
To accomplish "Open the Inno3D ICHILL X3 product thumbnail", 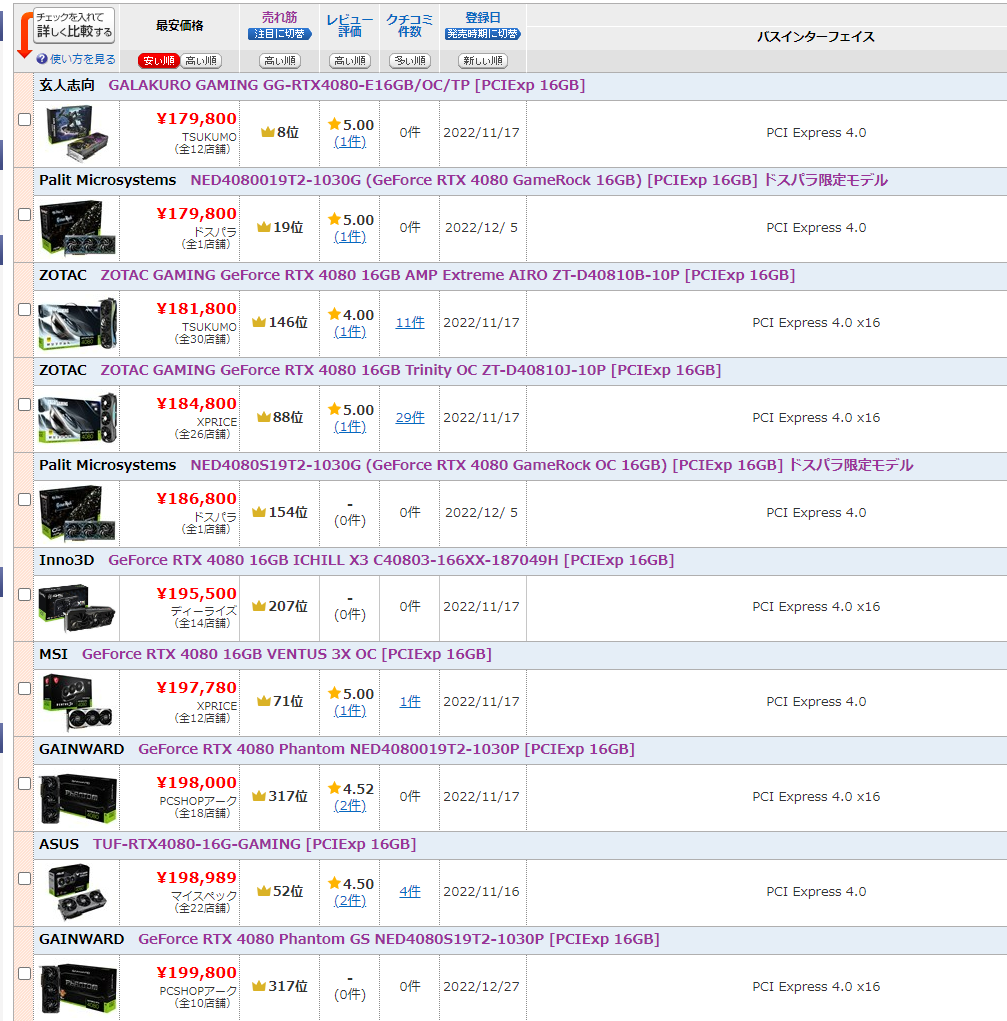I will pos(78,608).
